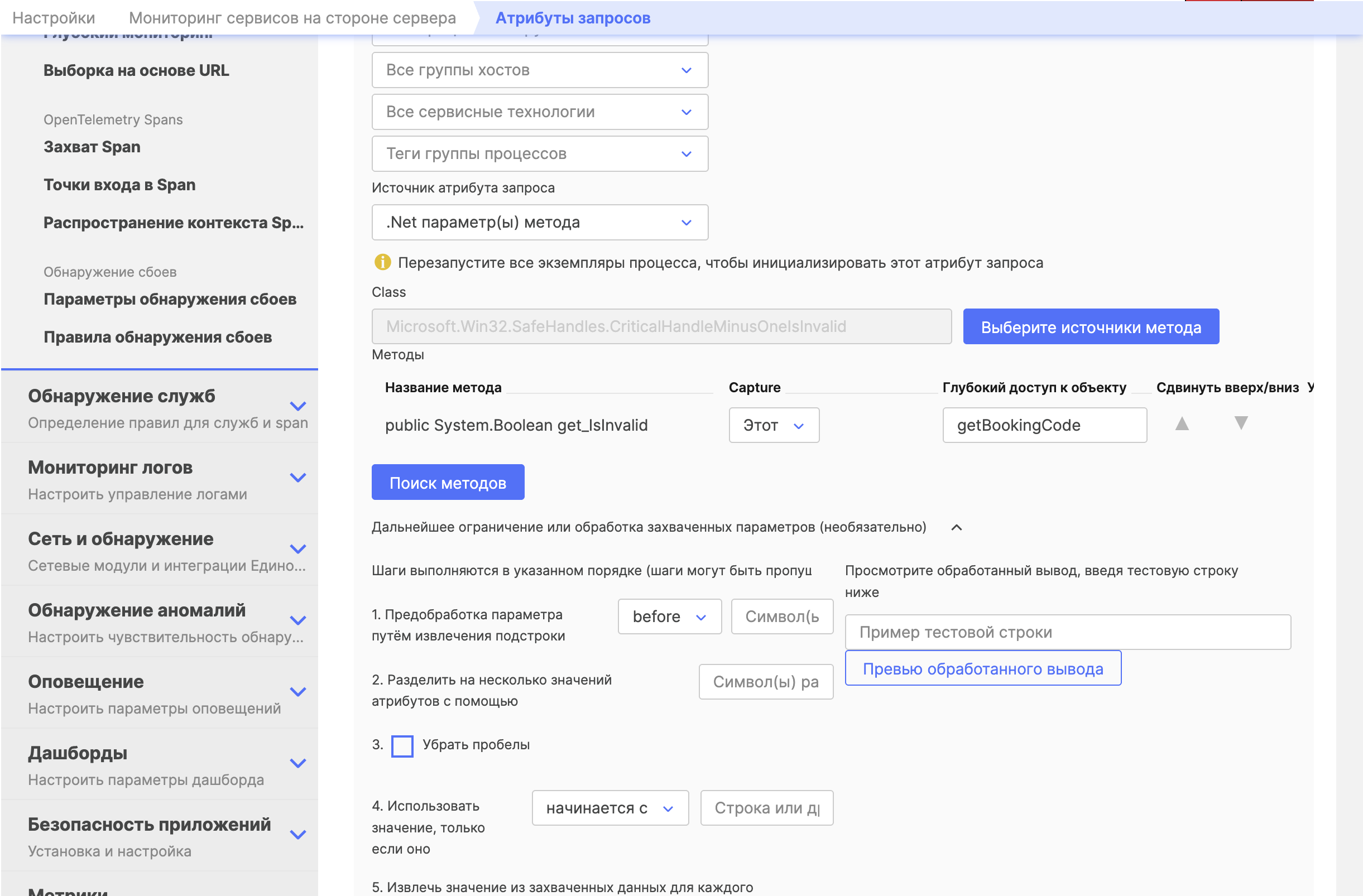Expand Дашборды sidebar chevron
This screenshot has height=896, width=1363.
pos(298,764)
